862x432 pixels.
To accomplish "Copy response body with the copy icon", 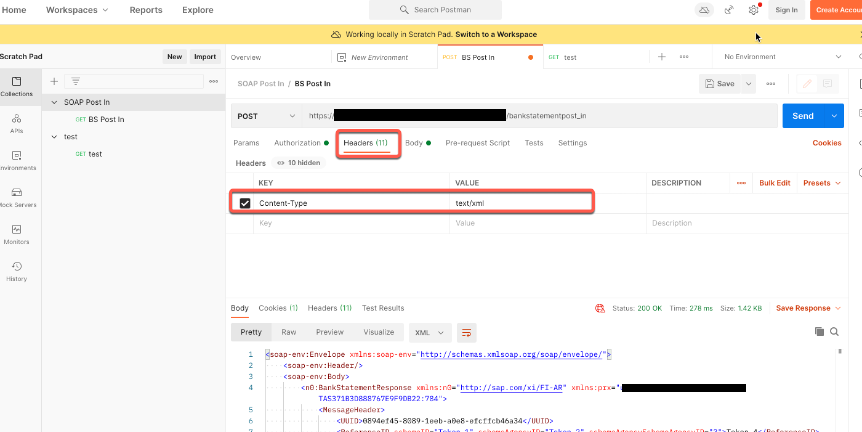I will tap(818, 331).
